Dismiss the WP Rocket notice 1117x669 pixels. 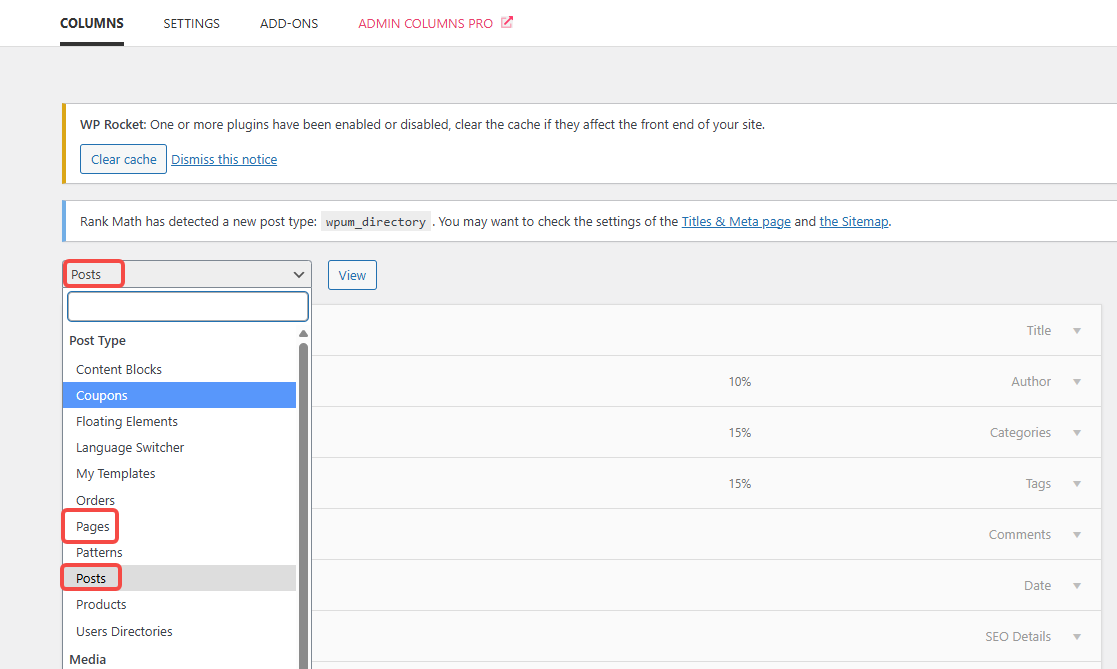pyautogui.click(x=224, y=159)
